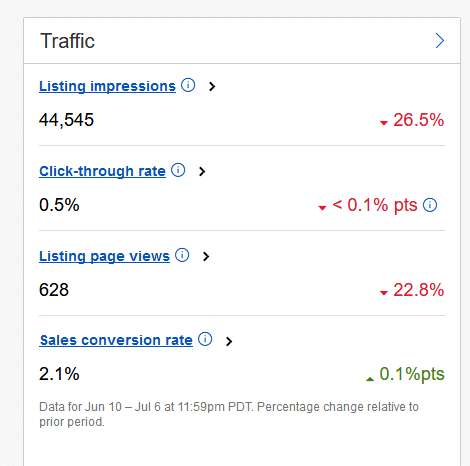Click info icon beside Click-through rate

coord(178,170)
